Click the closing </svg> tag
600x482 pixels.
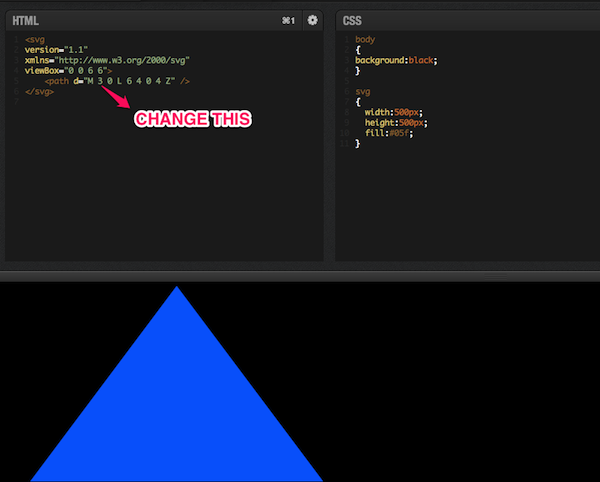pyautogui.click(x=39, y=92)
